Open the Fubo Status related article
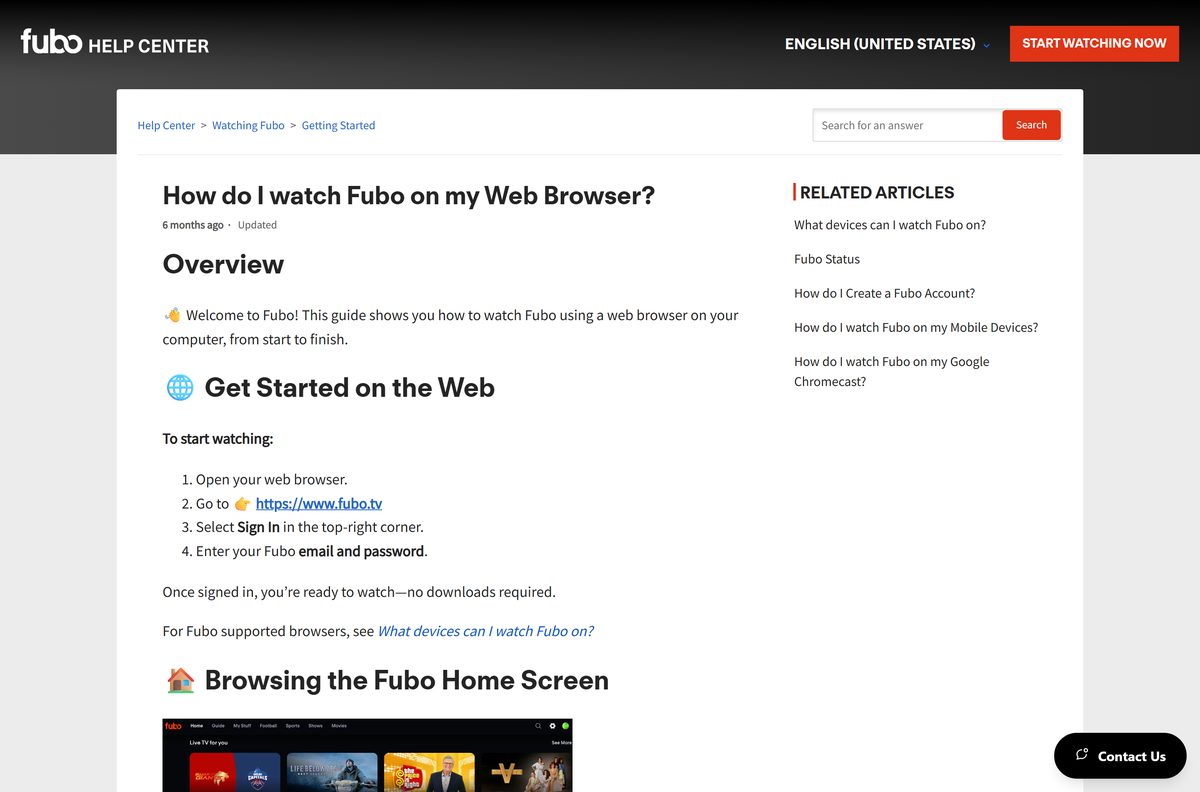This screenshot has height=792, width=1200. click(827, 259)
